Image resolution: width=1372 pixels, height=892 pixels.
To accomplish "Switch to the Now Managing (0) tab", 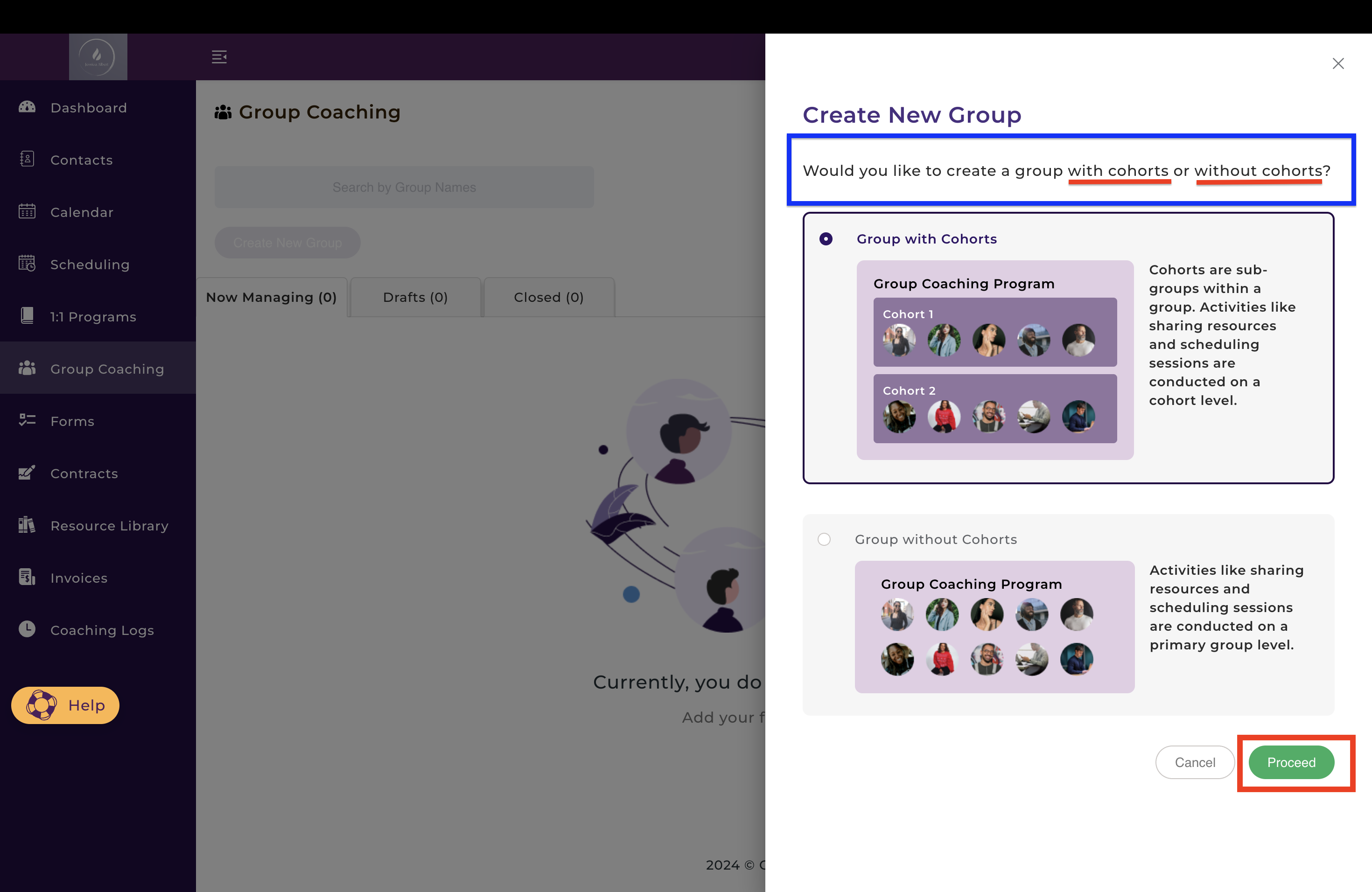I will click(272, 297).
